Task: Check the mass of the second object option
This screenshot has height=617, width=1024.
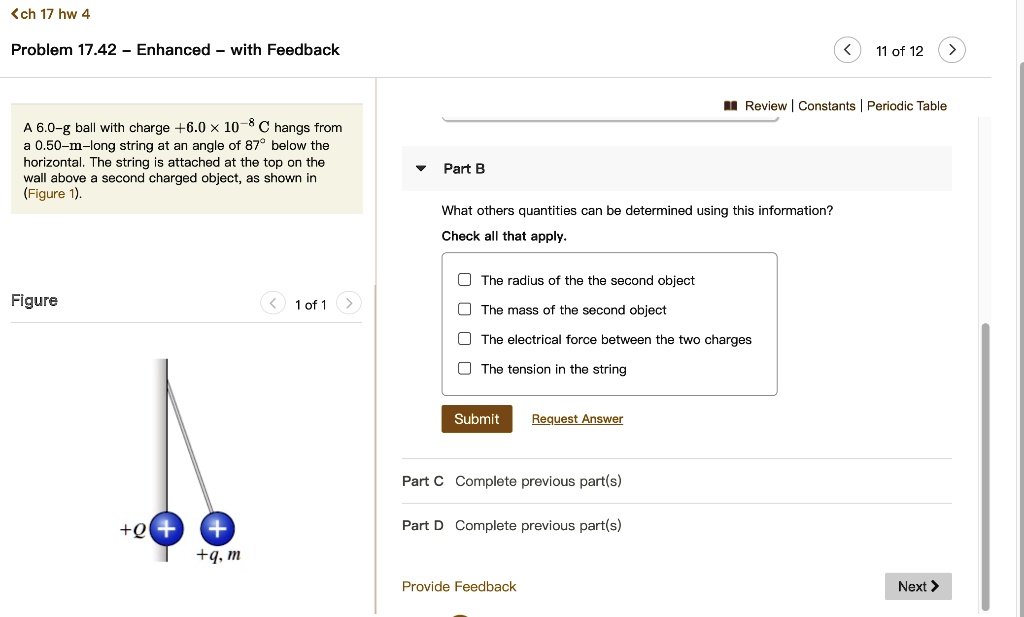Action: tap(464, 309)
